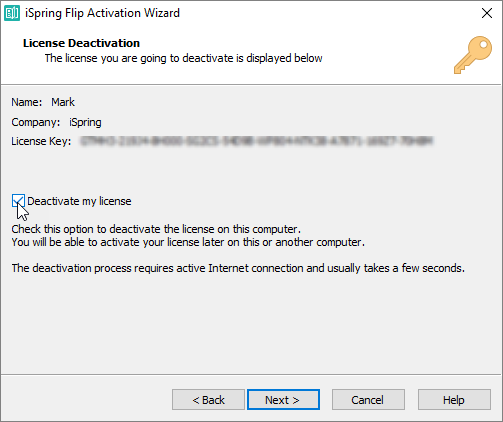Open Help for the wizard
The height and width of the screenshot is (422, 503).
coord(454,400)
